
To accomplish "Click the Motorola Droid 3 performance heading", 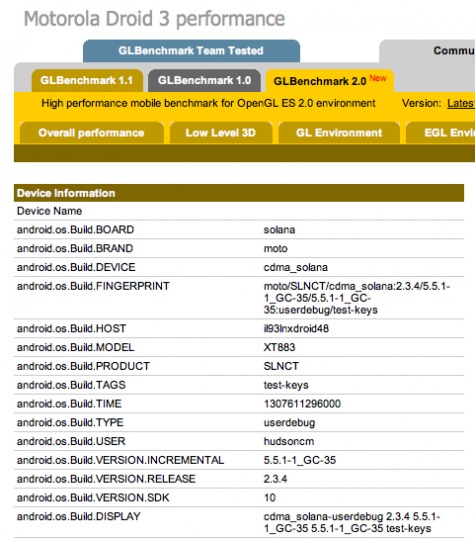I will (x=154, y=19).
